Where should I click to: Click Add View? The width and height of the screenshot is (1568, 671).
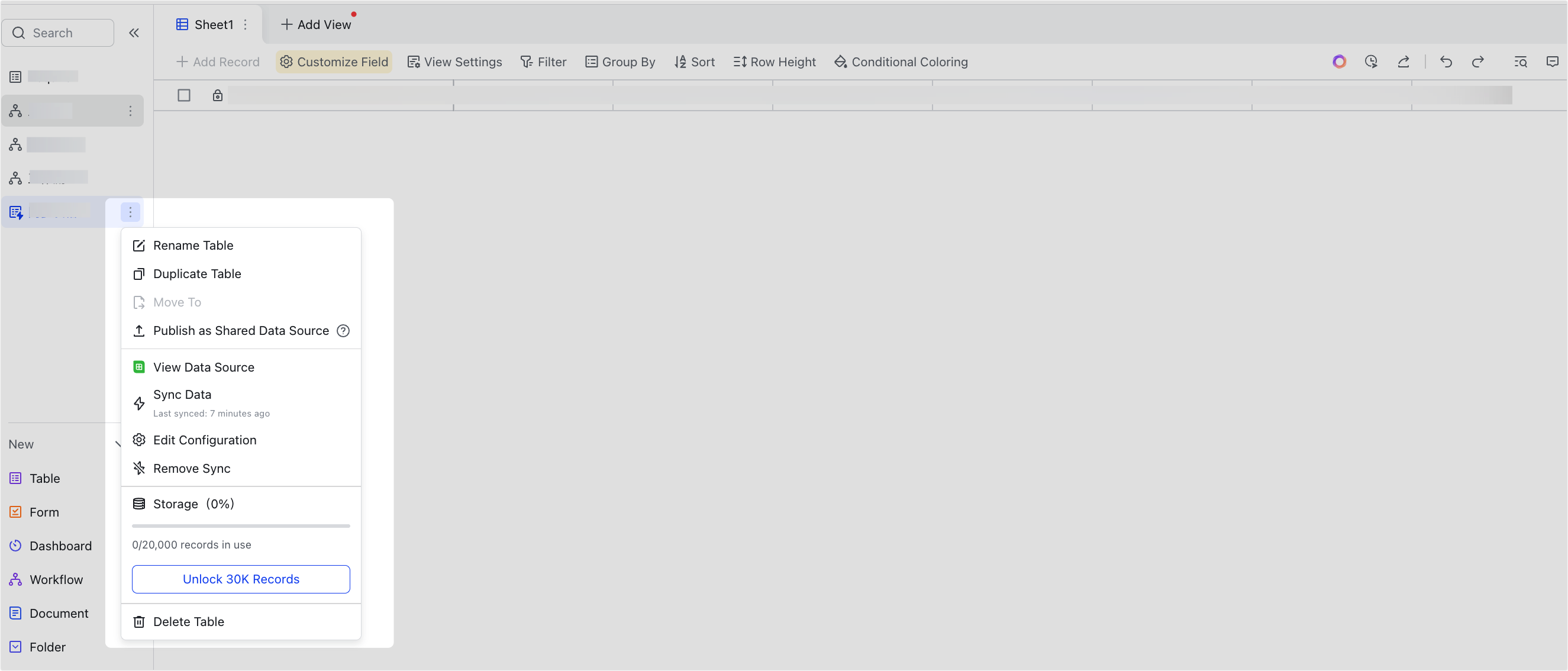point(316,24)
